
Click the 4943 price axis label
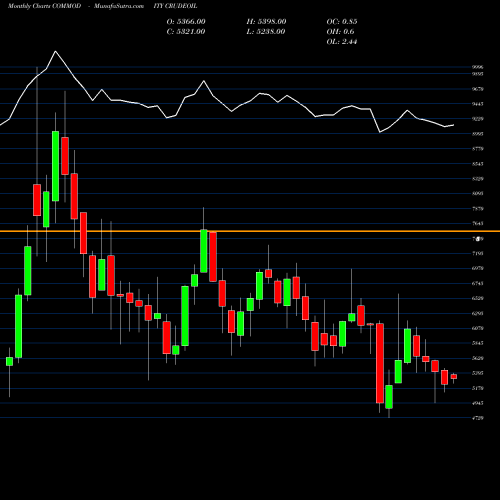[x=478, y=403]
